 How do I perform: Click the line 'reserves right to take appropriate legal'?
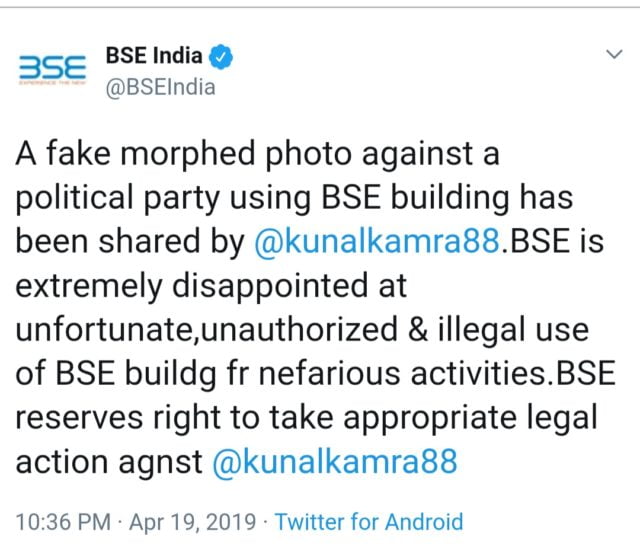314,418
